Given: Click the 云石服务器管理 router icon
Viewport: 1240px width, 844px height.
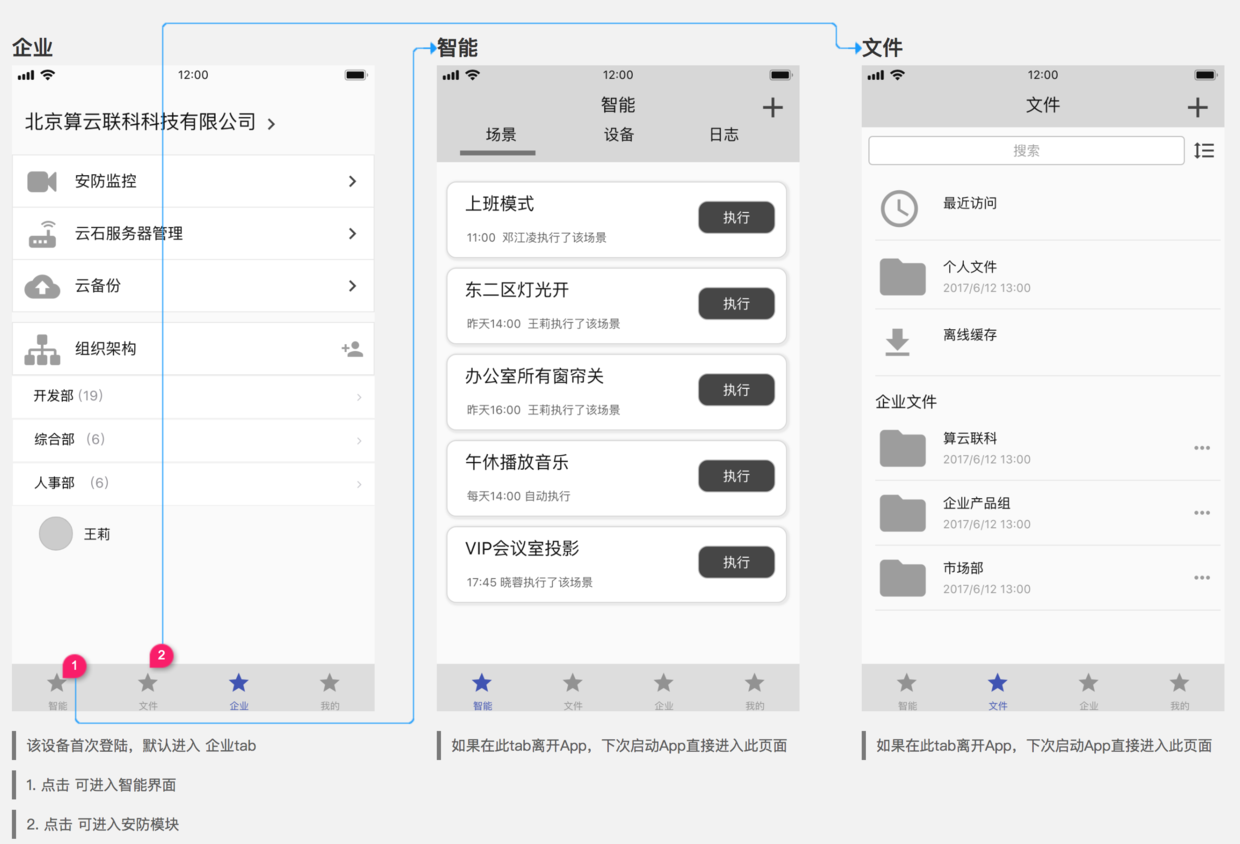Looking at the screenshot, I should (x=42, y=234).
